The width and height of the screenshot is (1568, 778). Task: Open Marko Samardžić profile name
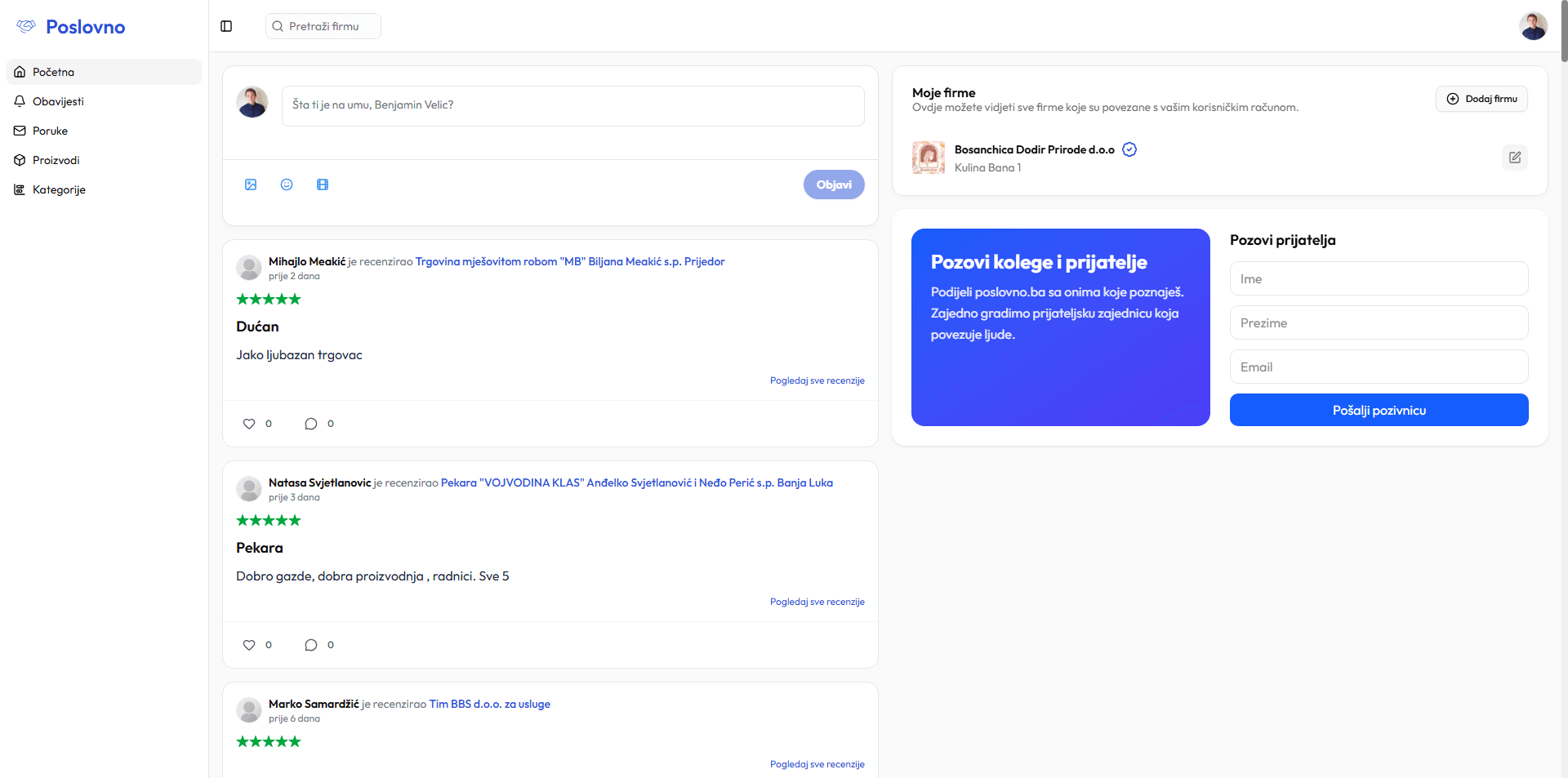(314, 704)
